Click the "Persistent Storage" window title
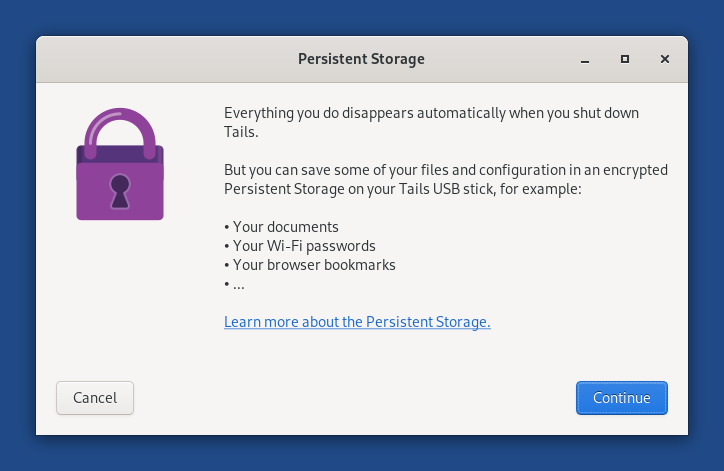724x471 pixels. click(361, 59)
